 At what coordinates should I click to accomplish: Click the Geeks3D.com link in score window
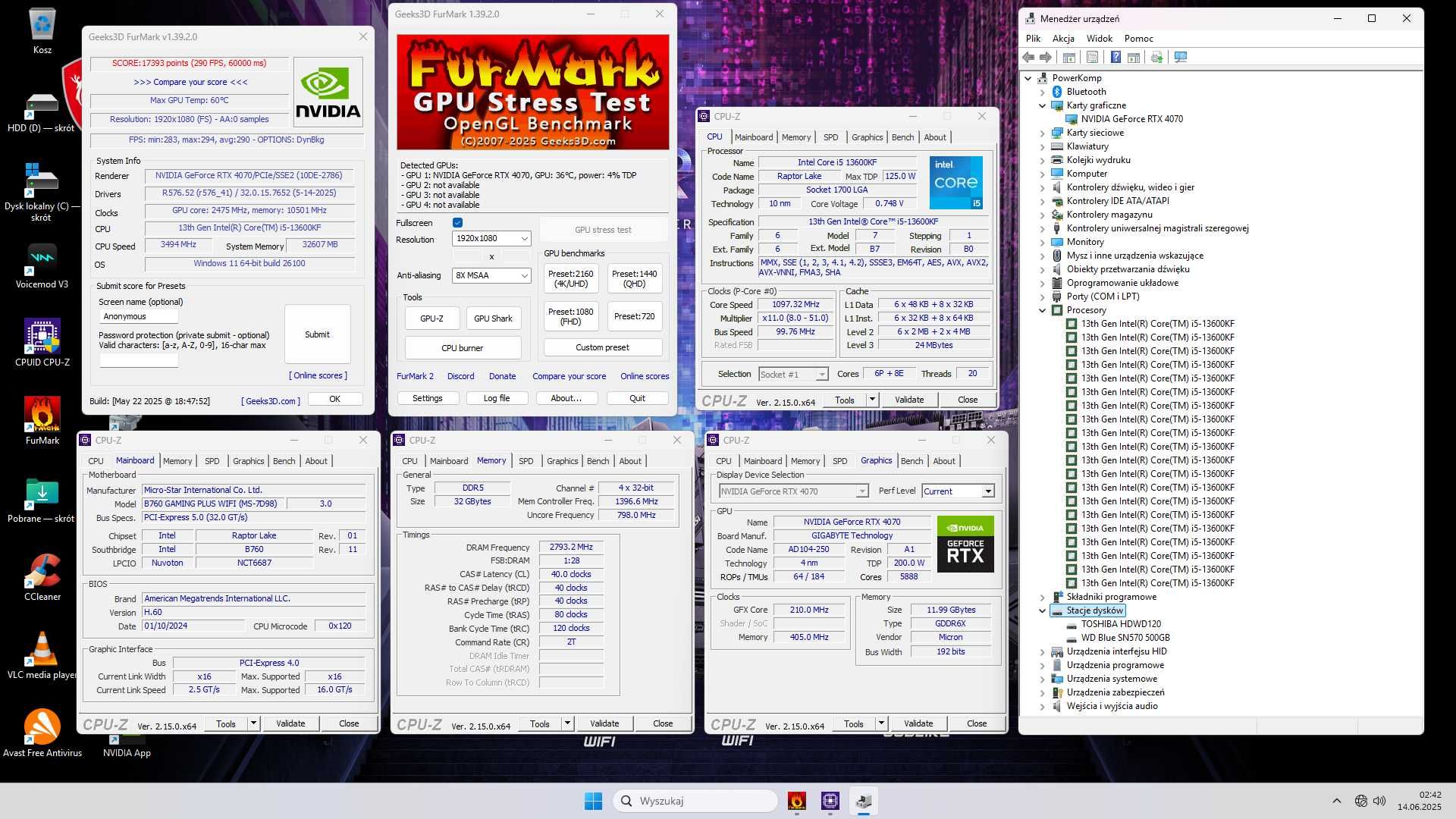(271, 401)
